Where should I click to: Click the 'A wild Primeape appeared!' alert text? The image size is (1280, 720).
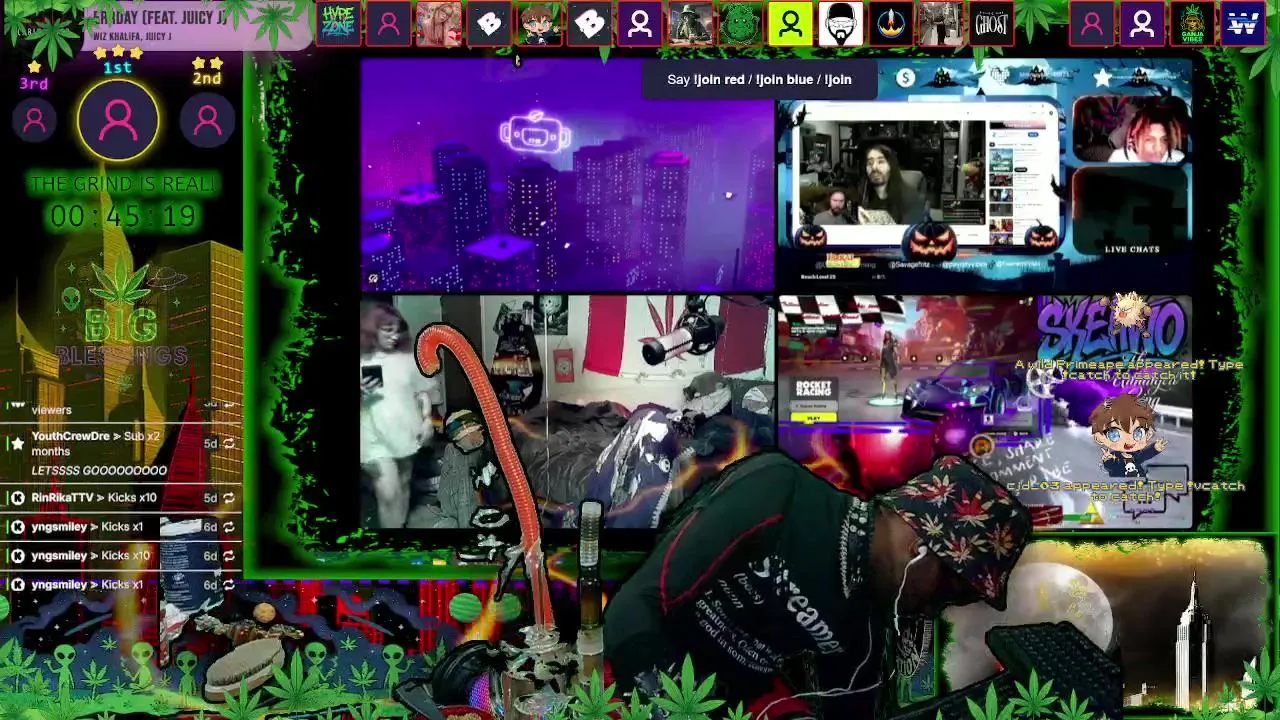point(1129,370)
